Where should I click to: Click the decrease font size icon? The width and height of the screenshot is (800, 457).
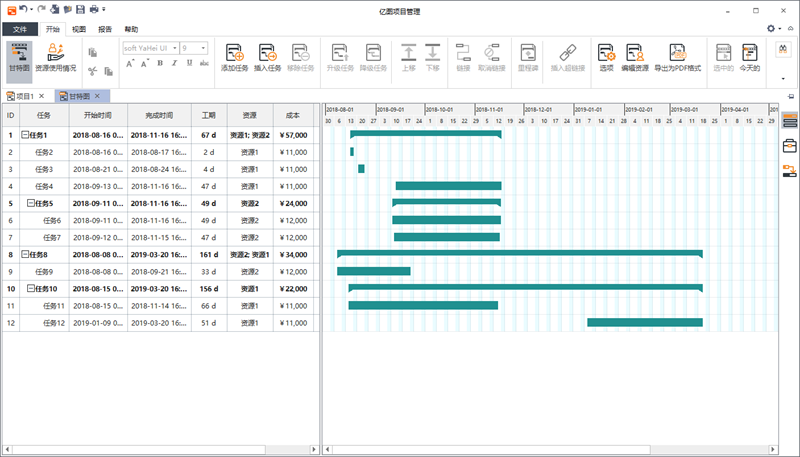[145, 63]
